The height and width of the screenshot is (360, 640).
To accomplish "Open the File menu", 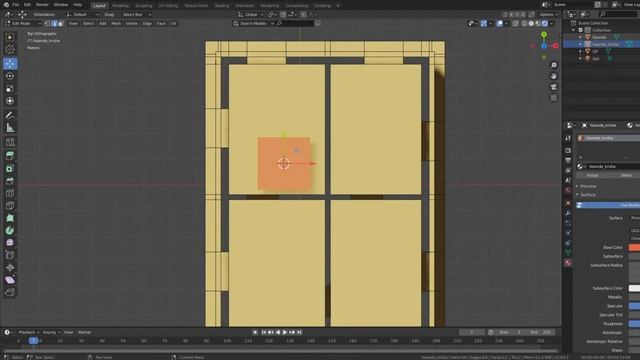I will coord(16,5).
